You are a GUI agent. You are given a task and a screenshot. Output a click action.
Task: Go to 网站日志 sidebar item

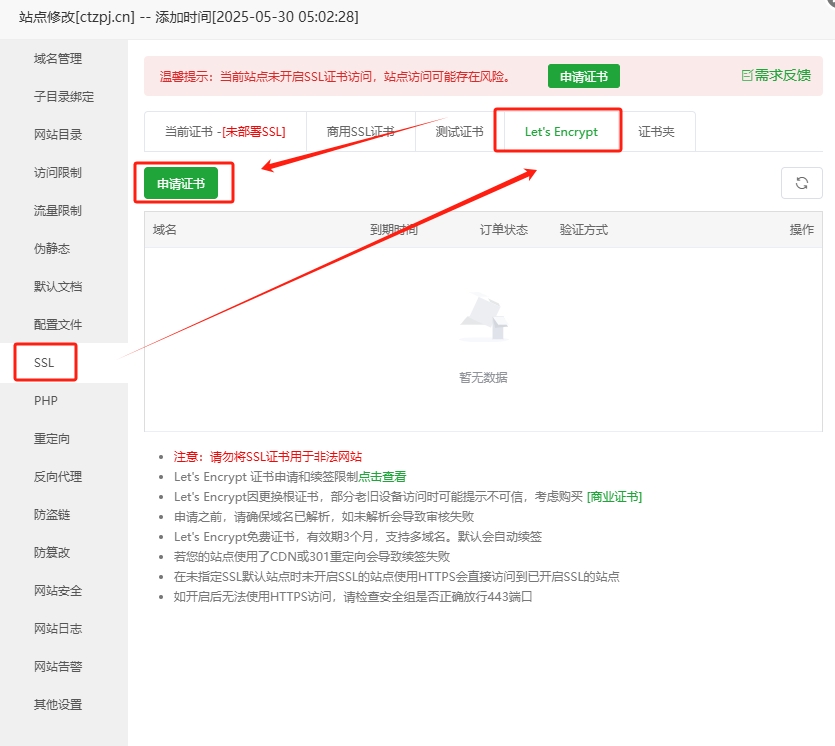coord(58,629)
